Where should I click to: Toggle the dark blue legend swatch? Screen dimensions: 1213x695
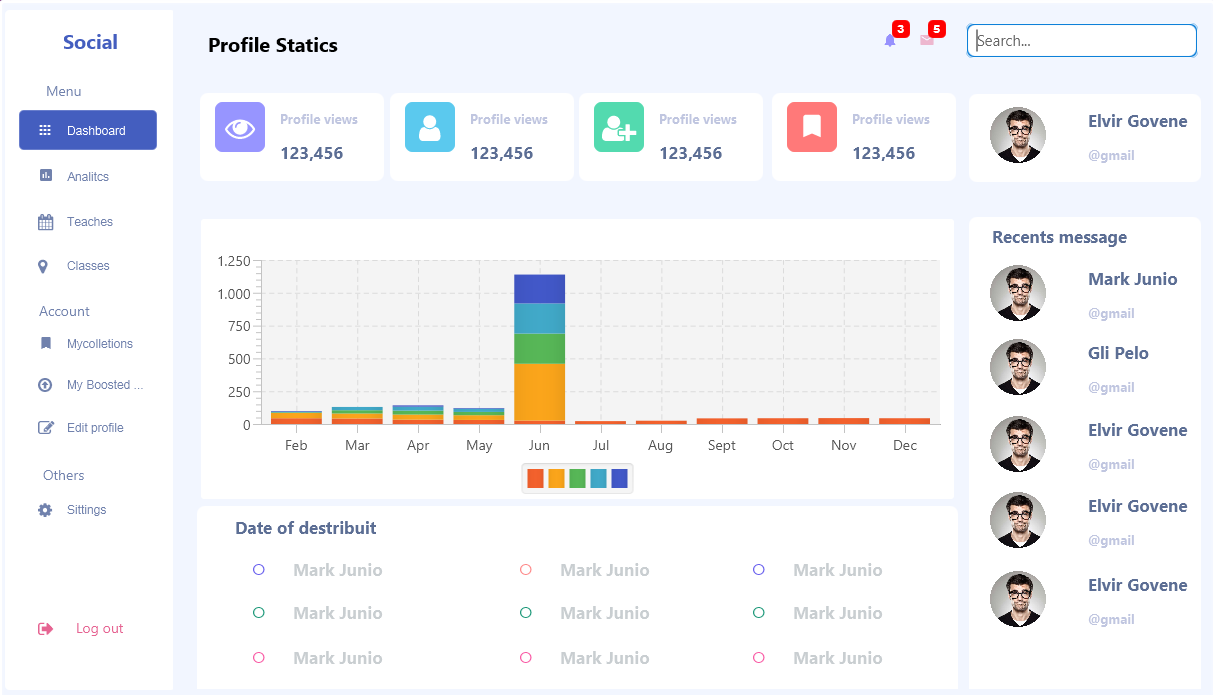coord(619,478)
